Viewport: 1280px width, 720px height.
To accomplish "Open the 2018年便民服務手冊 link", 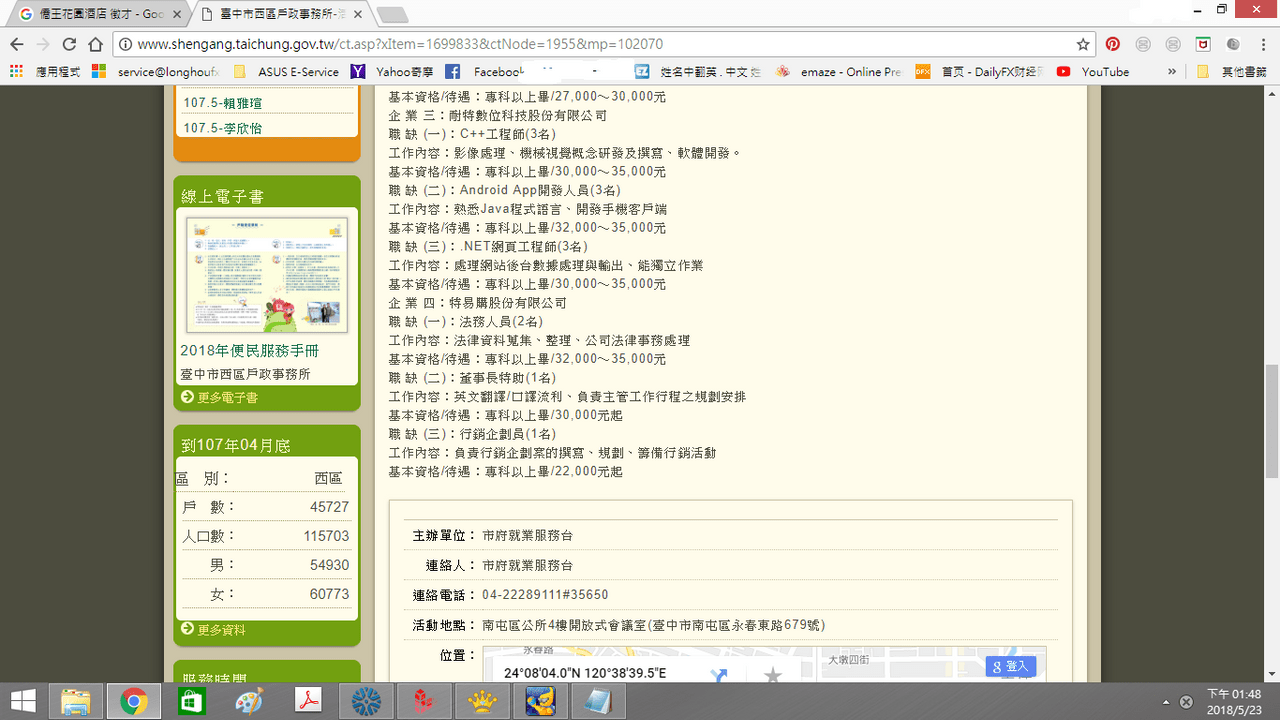I will 250,351.
